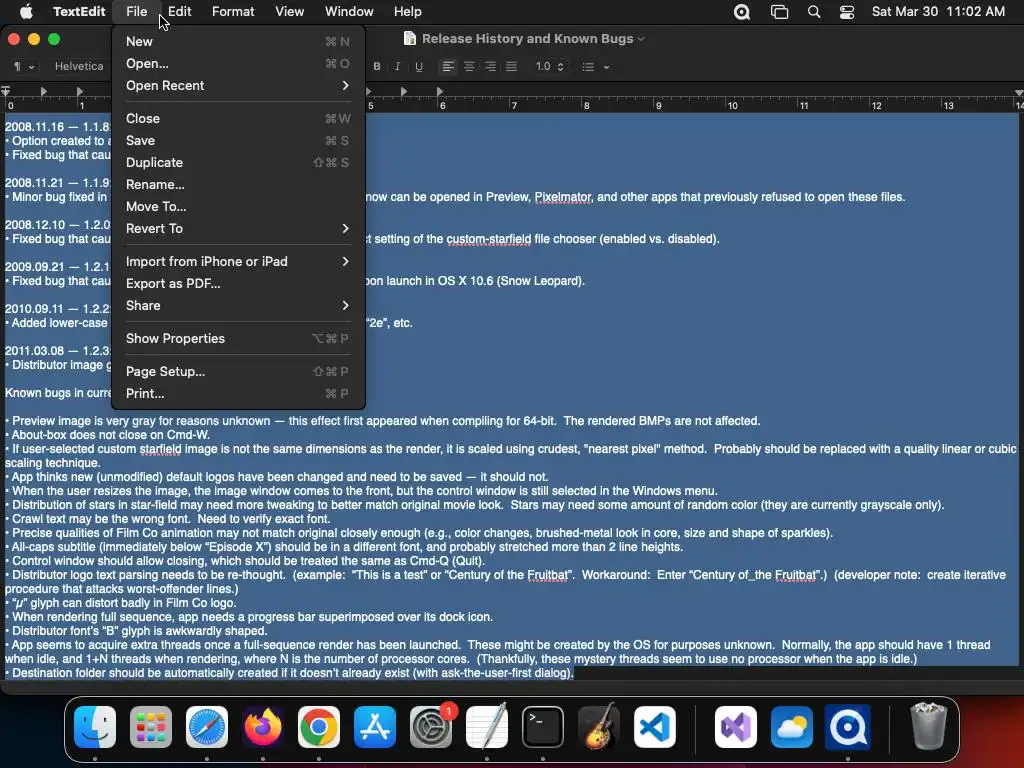Click the 'Known bugs in' heading line
This screenshot has height=768, width=1024.
[58, 393]
